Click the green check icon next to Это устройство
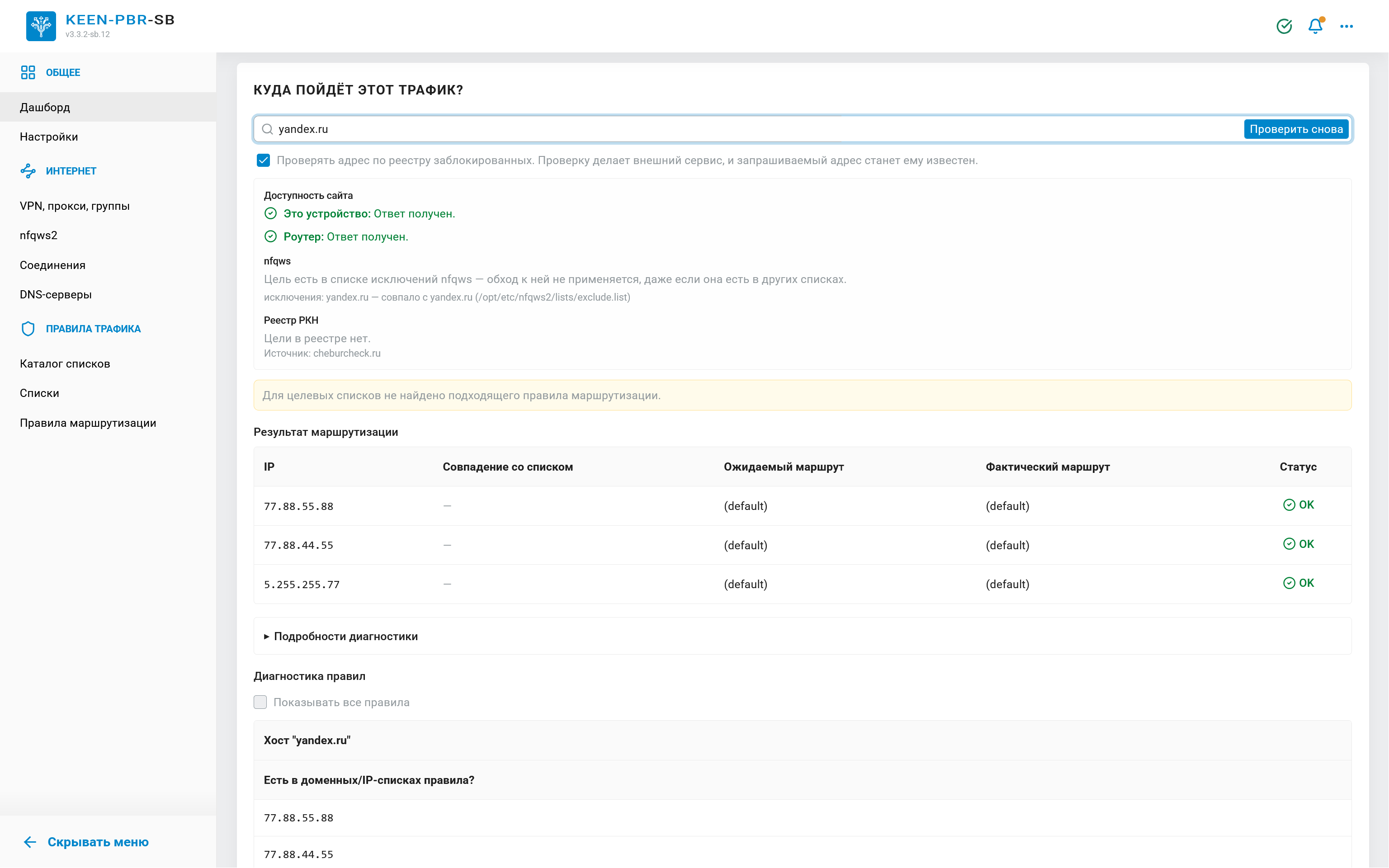This screenshot has height=868, width=1389. 270,213
